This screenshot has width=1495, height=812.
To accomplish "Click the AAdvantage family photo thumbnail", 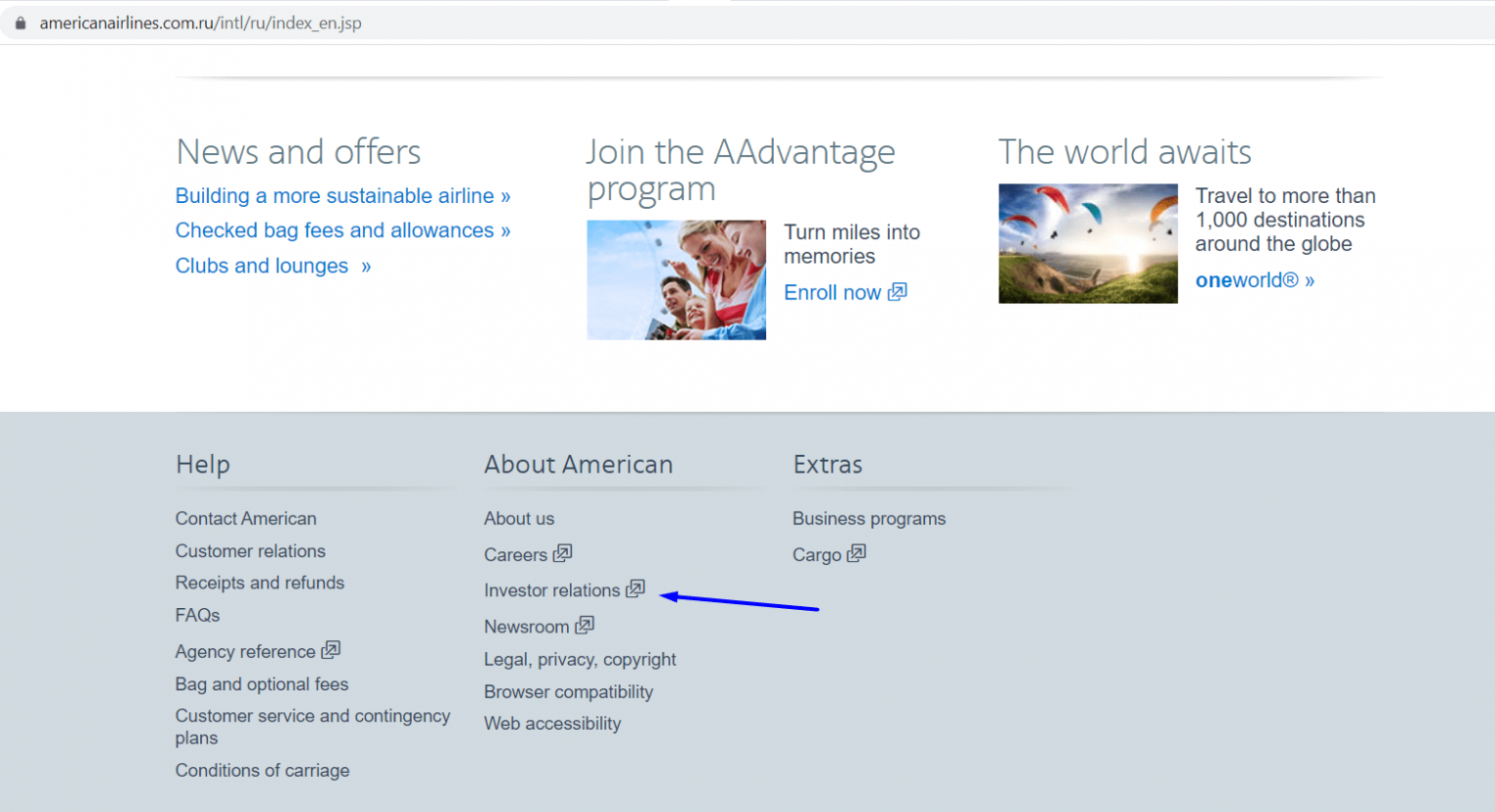I will point(676,279).
